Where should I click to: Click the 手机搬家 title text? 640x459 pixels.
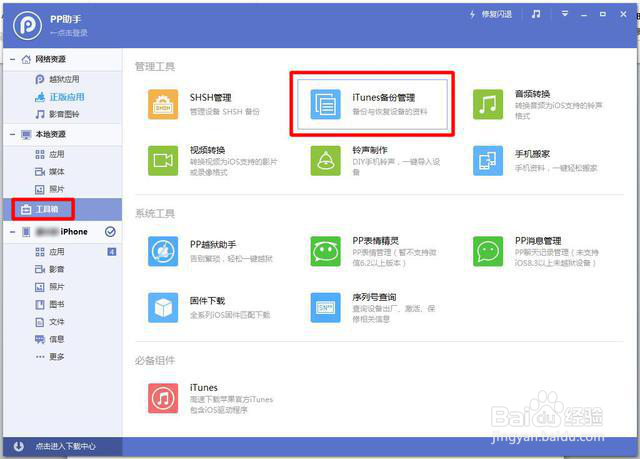click(x=532, y=154)
